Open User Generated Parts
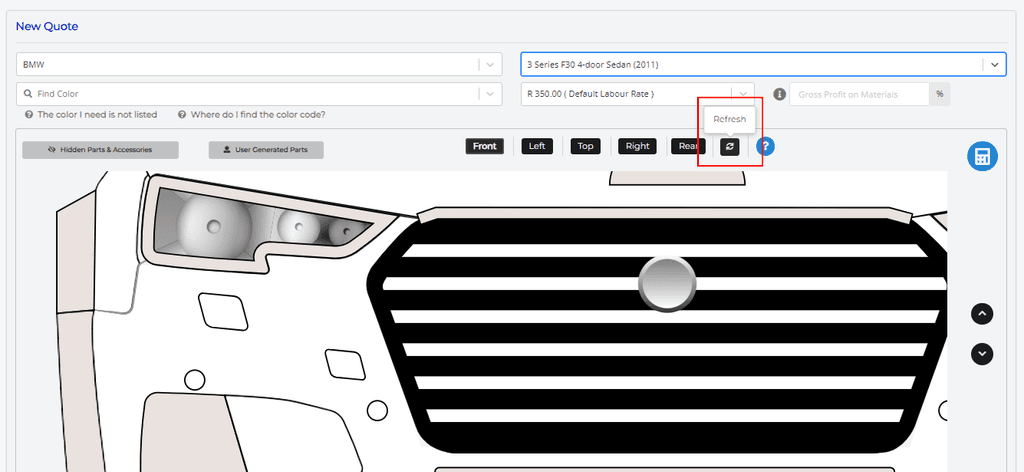This screenshot has height=472, width=1024. [266, 150]
